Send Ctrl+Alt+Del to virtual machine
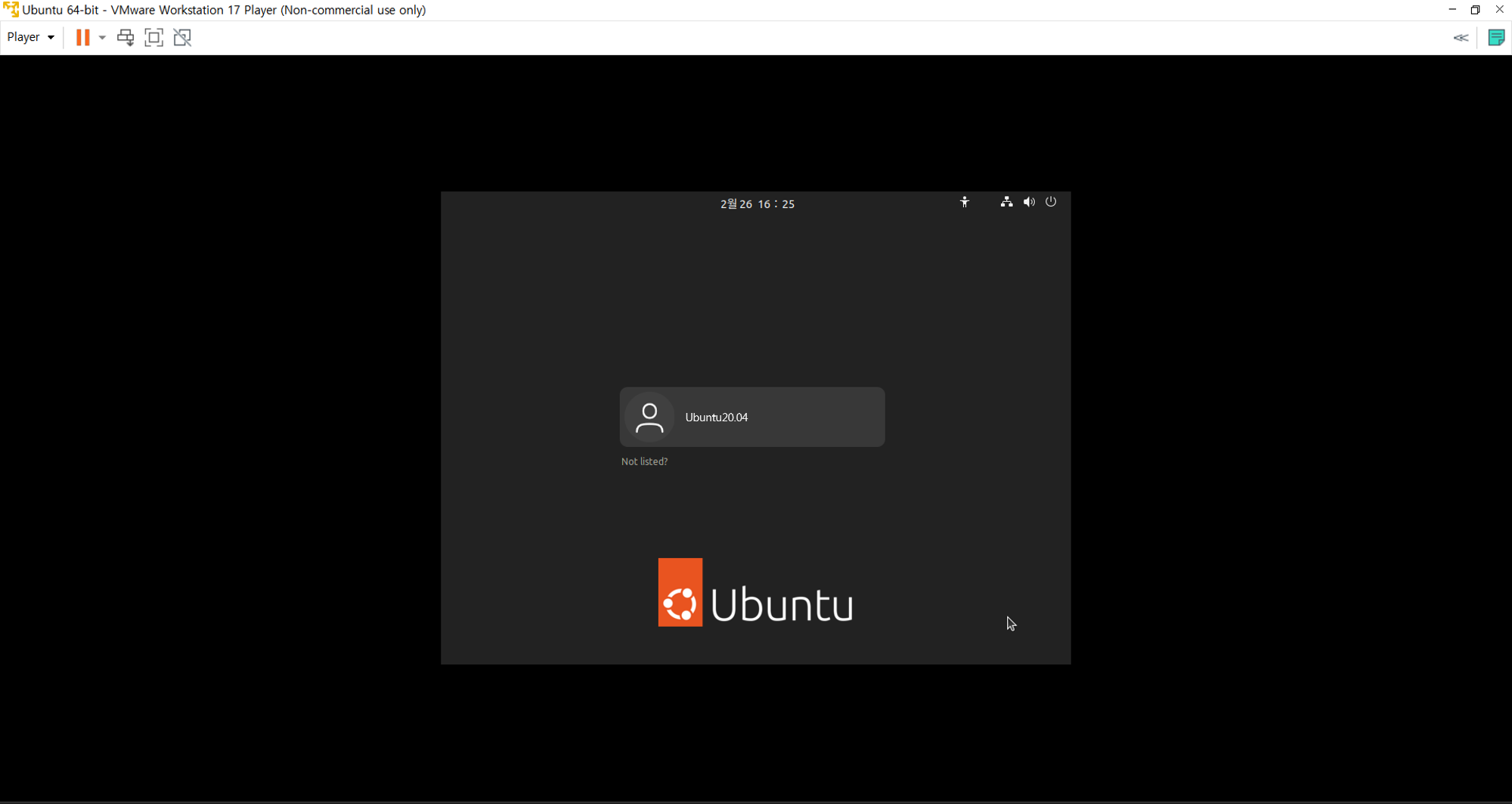 [x=125, y=37]
